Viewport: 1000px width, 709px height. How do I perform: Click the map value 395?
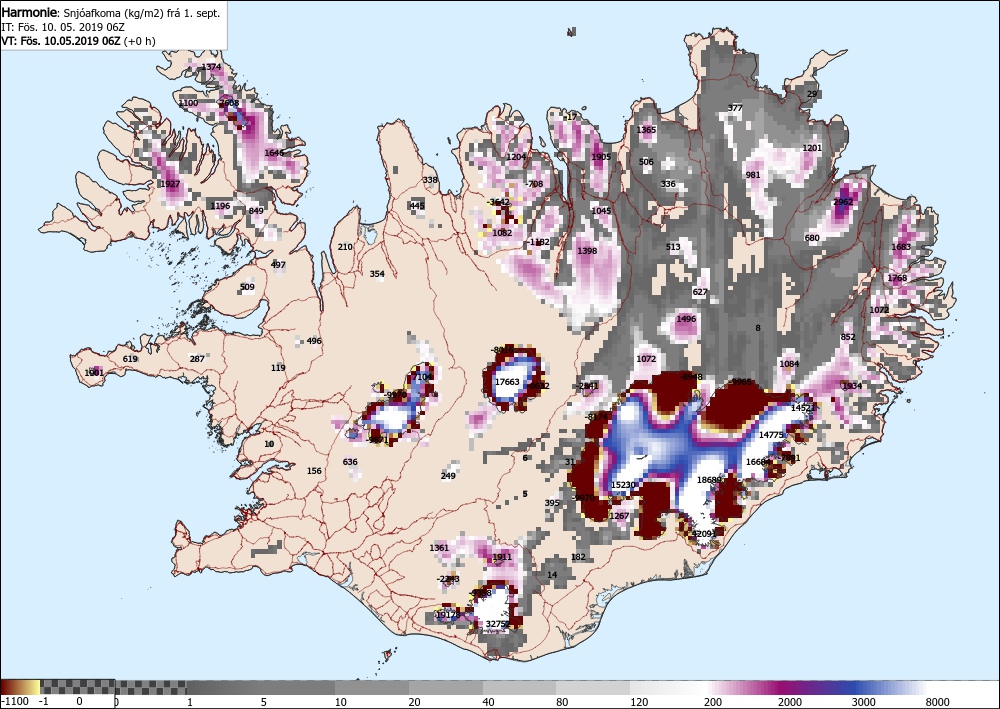tap(552, 503)
